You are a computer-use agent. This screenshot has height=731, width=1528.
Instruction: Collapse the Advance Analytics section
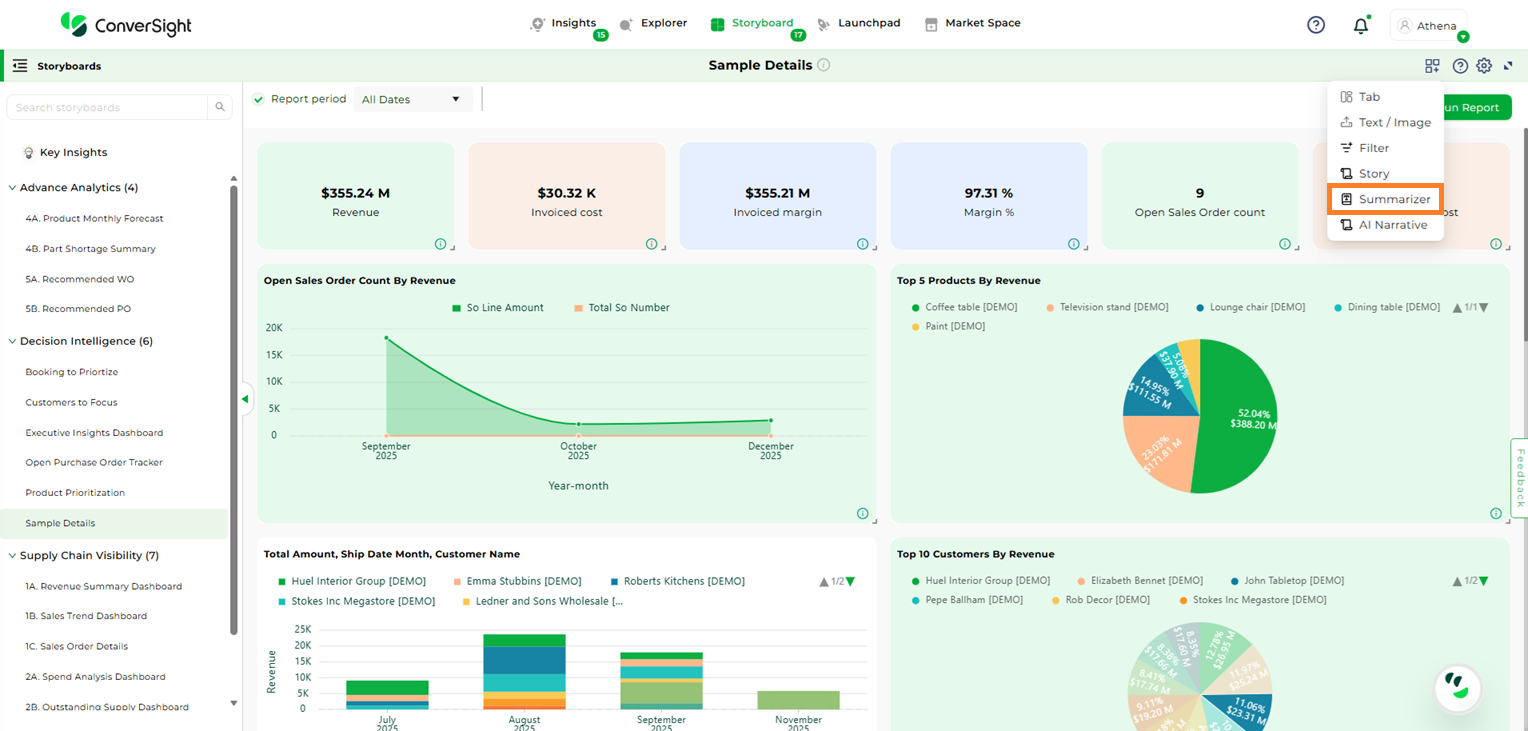coord(12,188)
